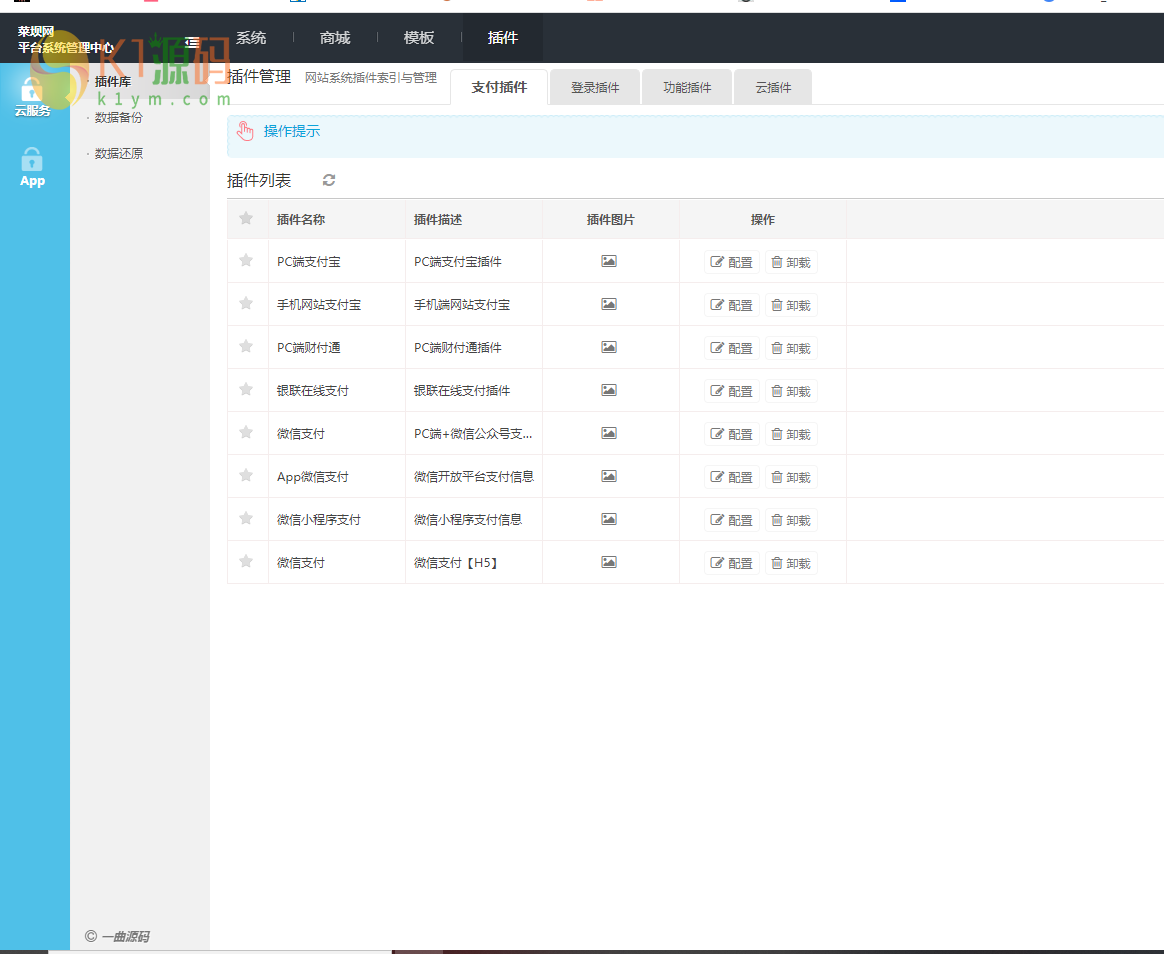
Task: Select 数据备份 in the left sidebar
Action: (119, 118)
